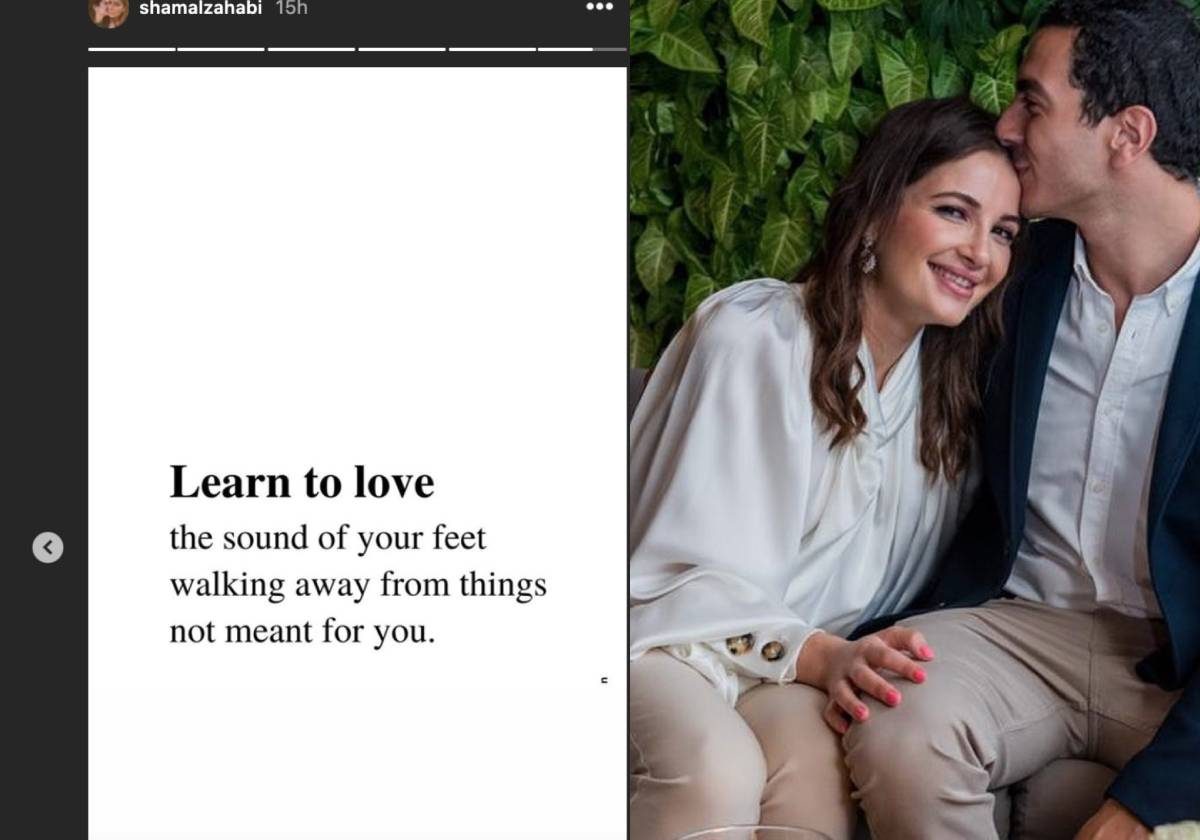Jump to the third story progress segment

pos(311,48)
